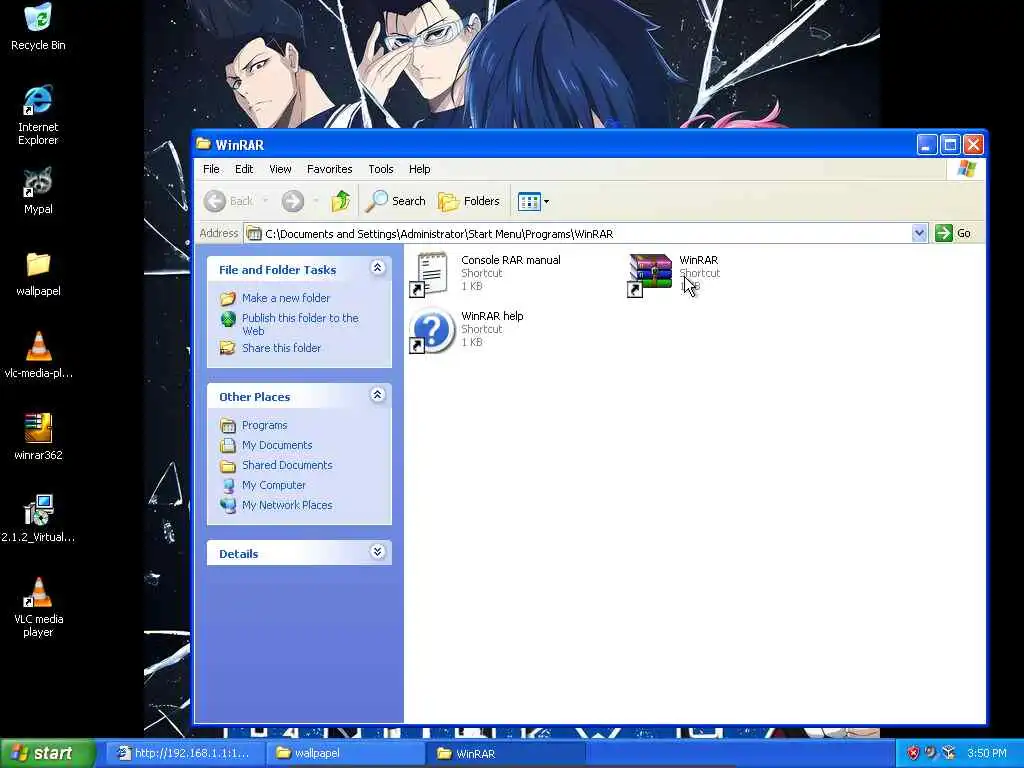Open My Documents link
Image resolution: width=1024 pixels, height=768 pixels.
[x=277, y=445]
